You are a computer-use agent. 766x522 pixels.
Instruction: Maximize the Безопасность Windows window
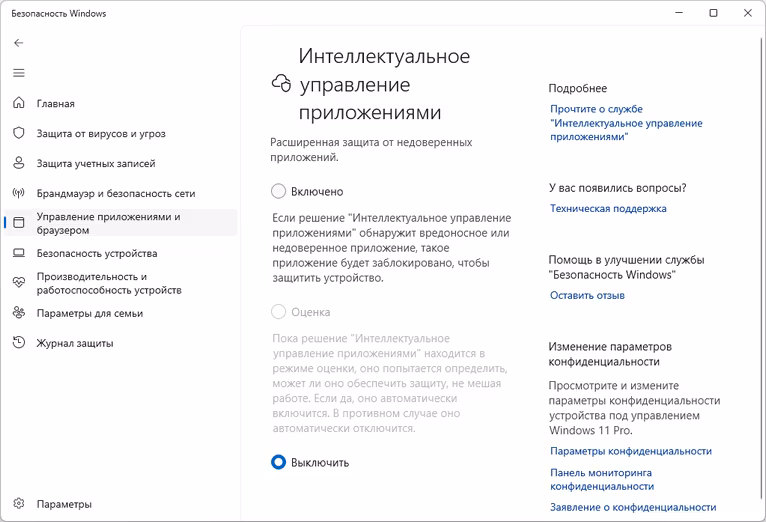pos(713,13)
